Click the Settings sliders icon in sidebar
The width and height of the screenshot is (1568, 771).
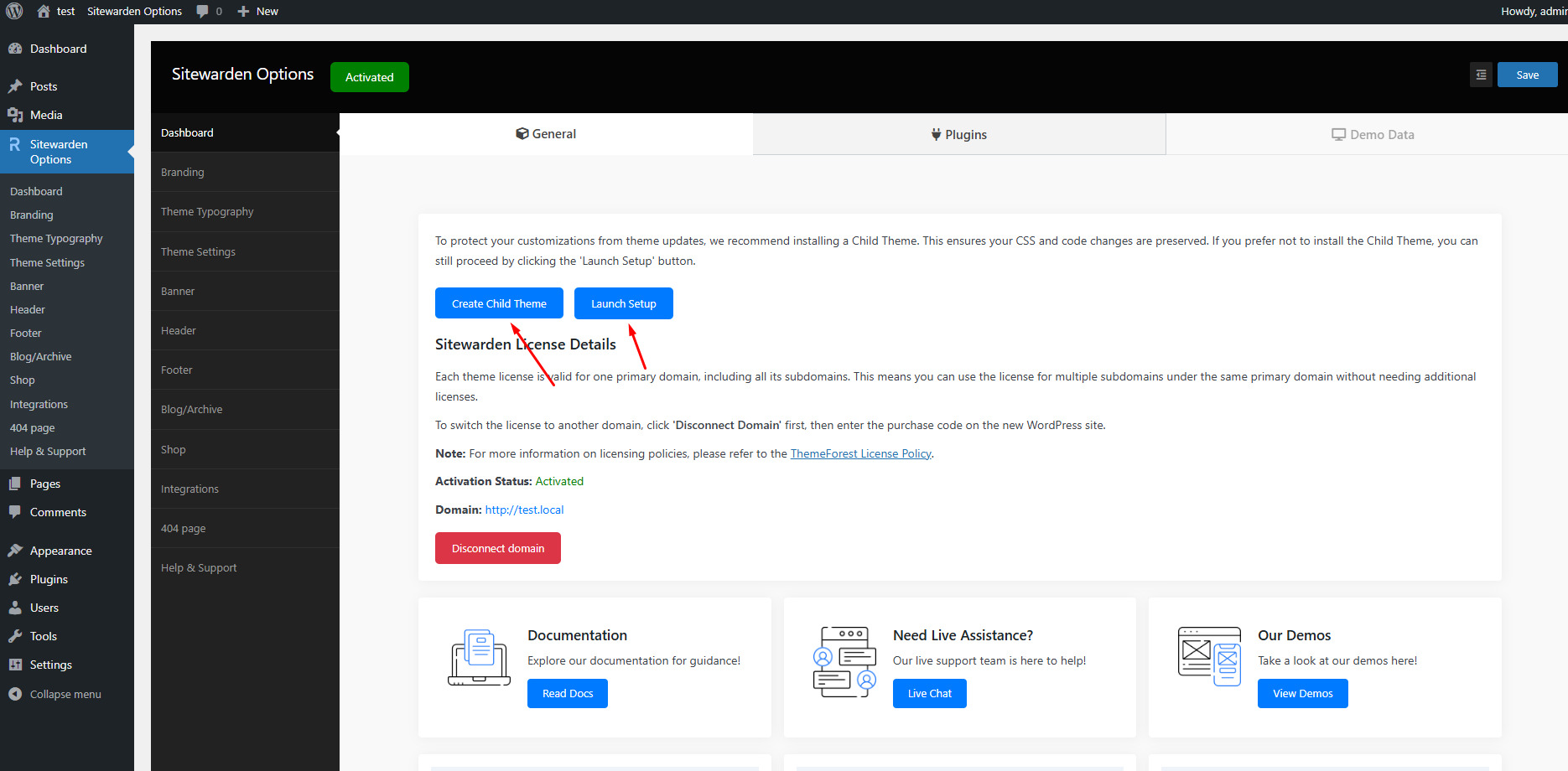[x=15, y=665]
